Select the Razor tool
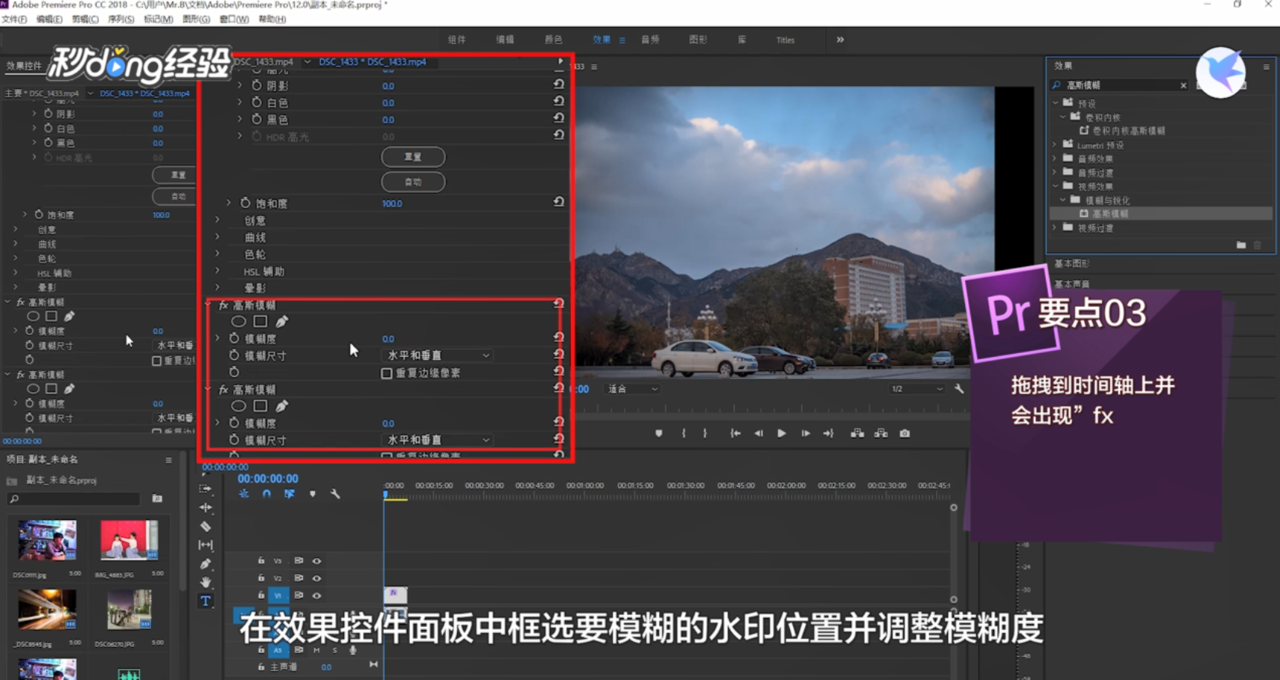Image resolution: width=1280 pixels, height=680 pixels. pyautogui.click(x=206, y=527)
